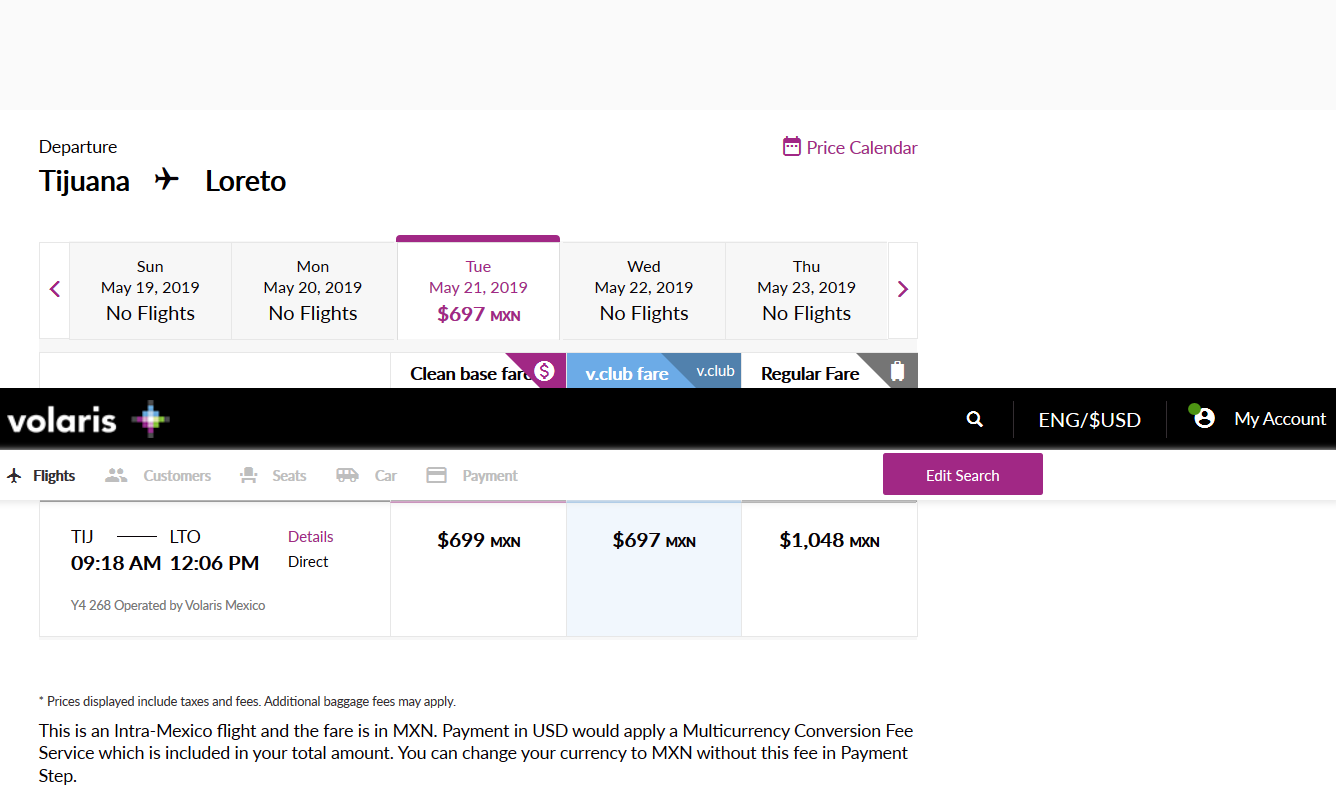1336x800 pixels.
Task: Click the Flights airplane step icon
Action: point(14,476)
